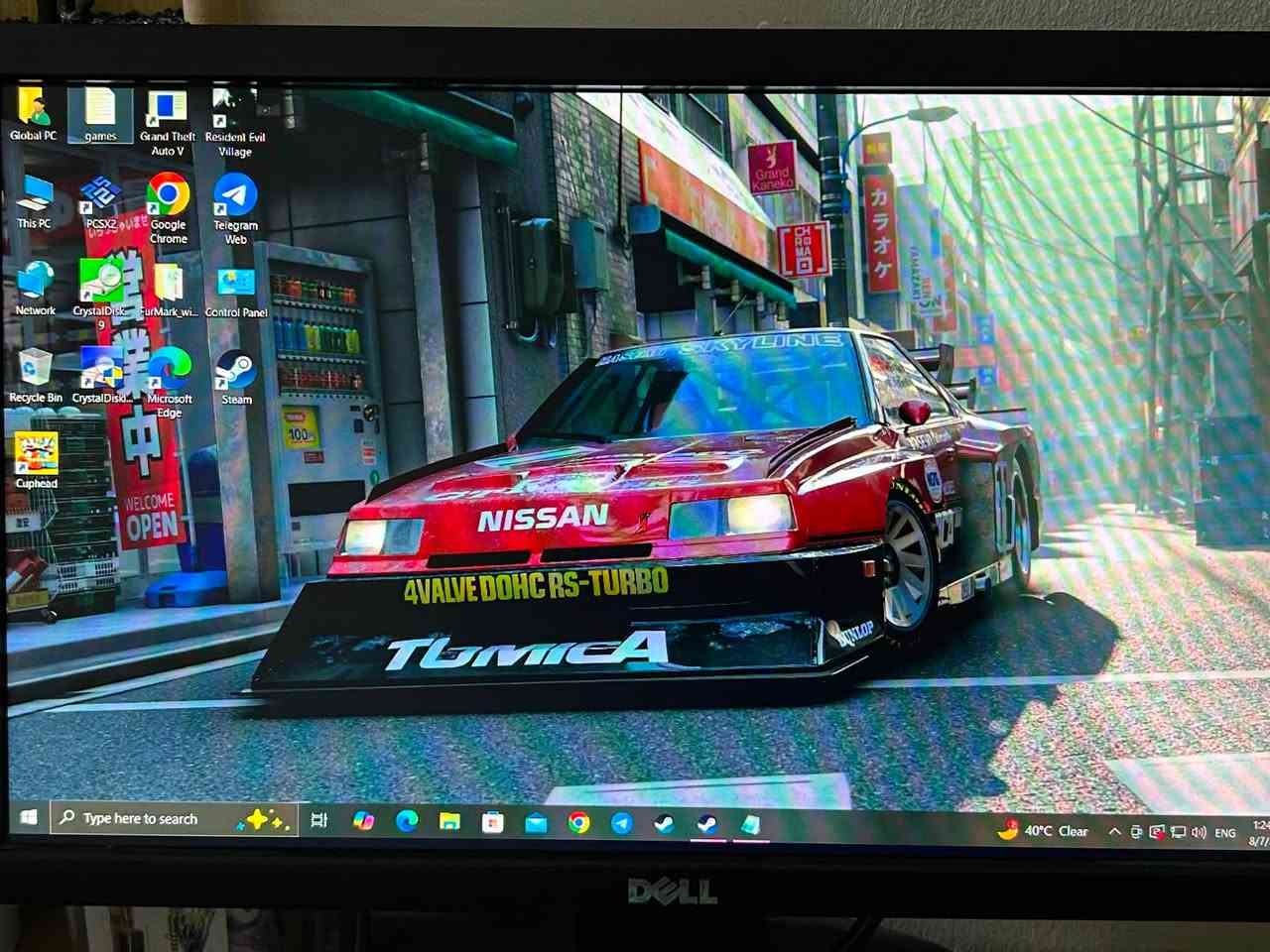Image resolution: width=1270 pixels, height=952 pixels.
Task: Launch the Grand Theft Auto V shortcut
Action: (167, 123)
